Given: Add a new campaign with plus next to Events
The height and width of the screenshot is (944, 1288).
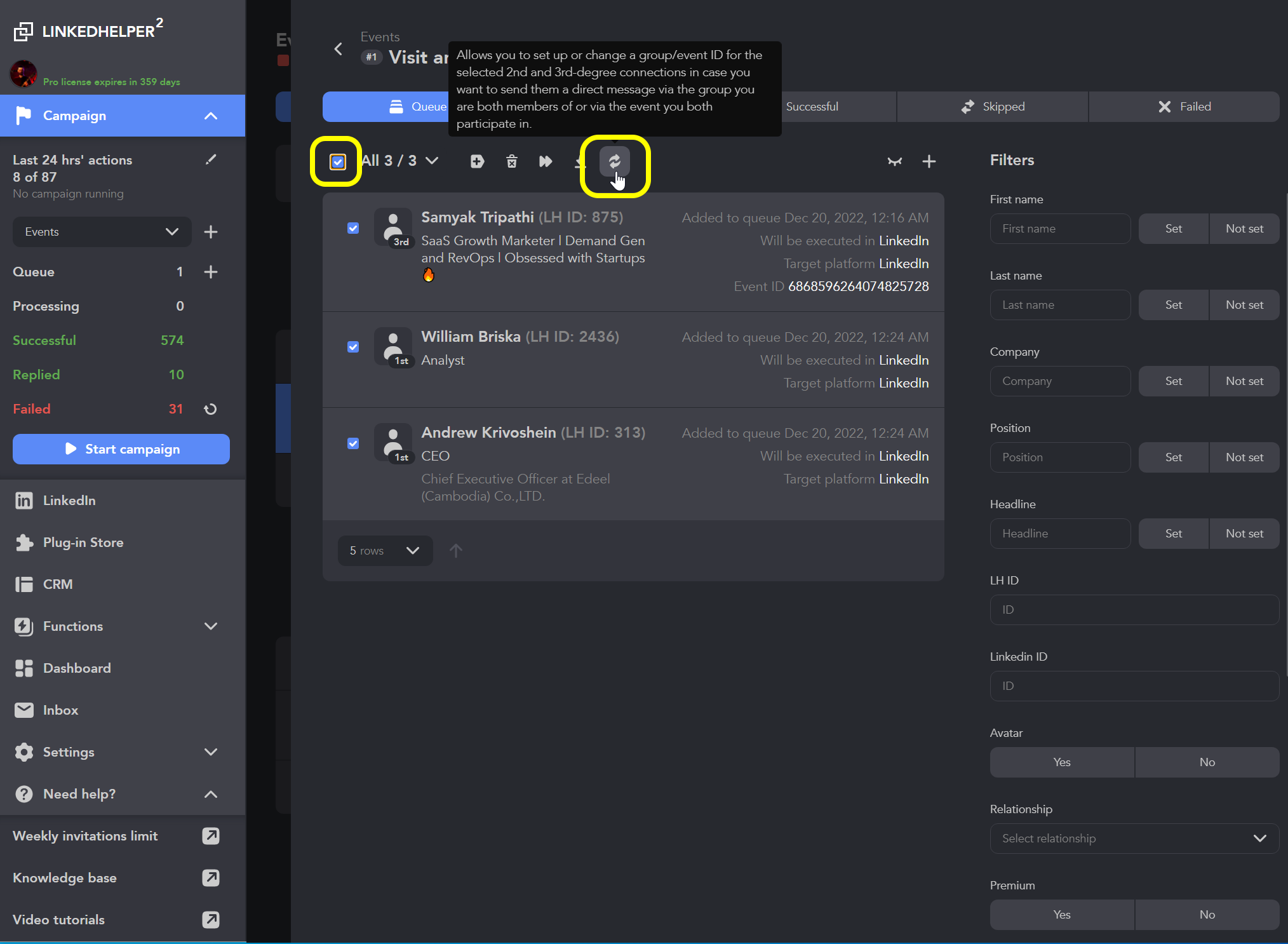Looking at the screenshot, I should tap(211, 232).
